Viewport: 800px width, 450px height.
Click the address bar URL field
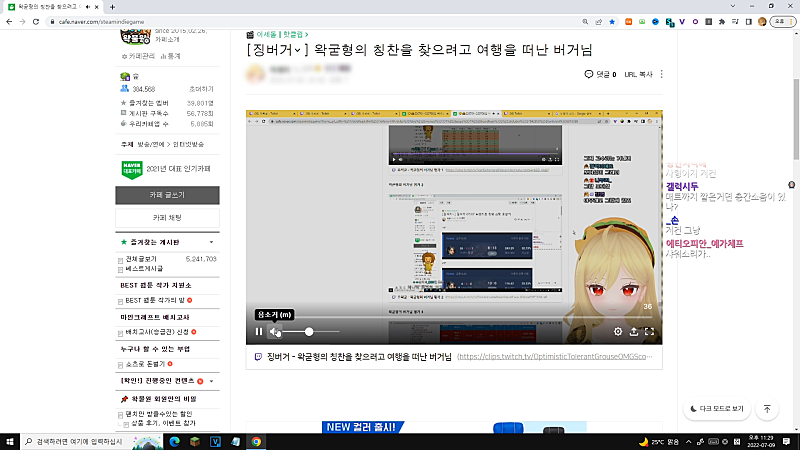300,19
